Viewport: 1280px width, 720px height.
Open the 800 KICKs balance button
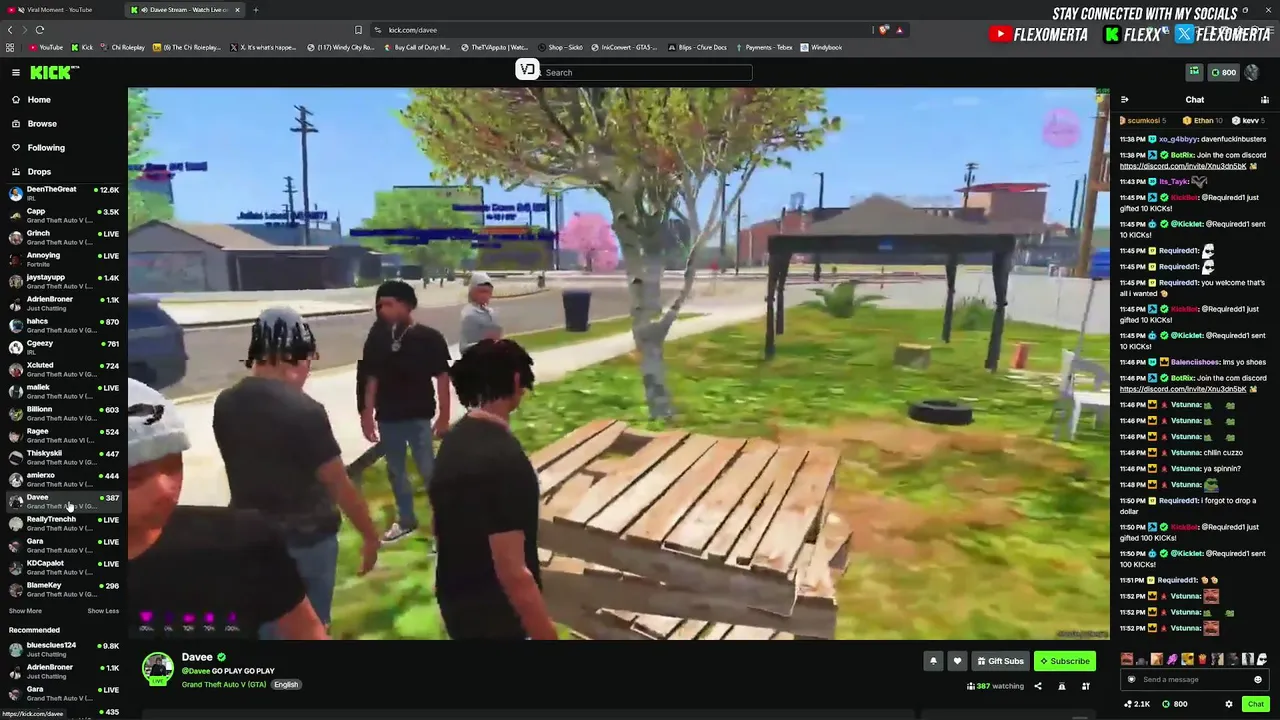coord(1223,72)
